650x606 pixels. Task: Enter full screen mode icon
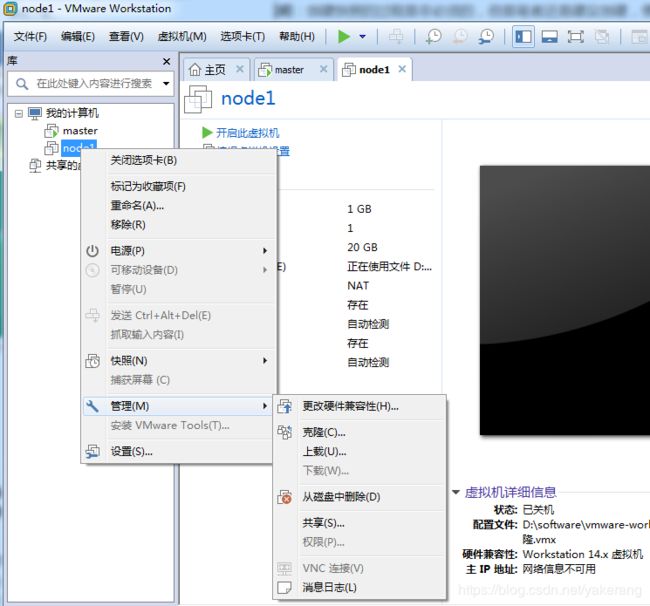click(575, 36)
